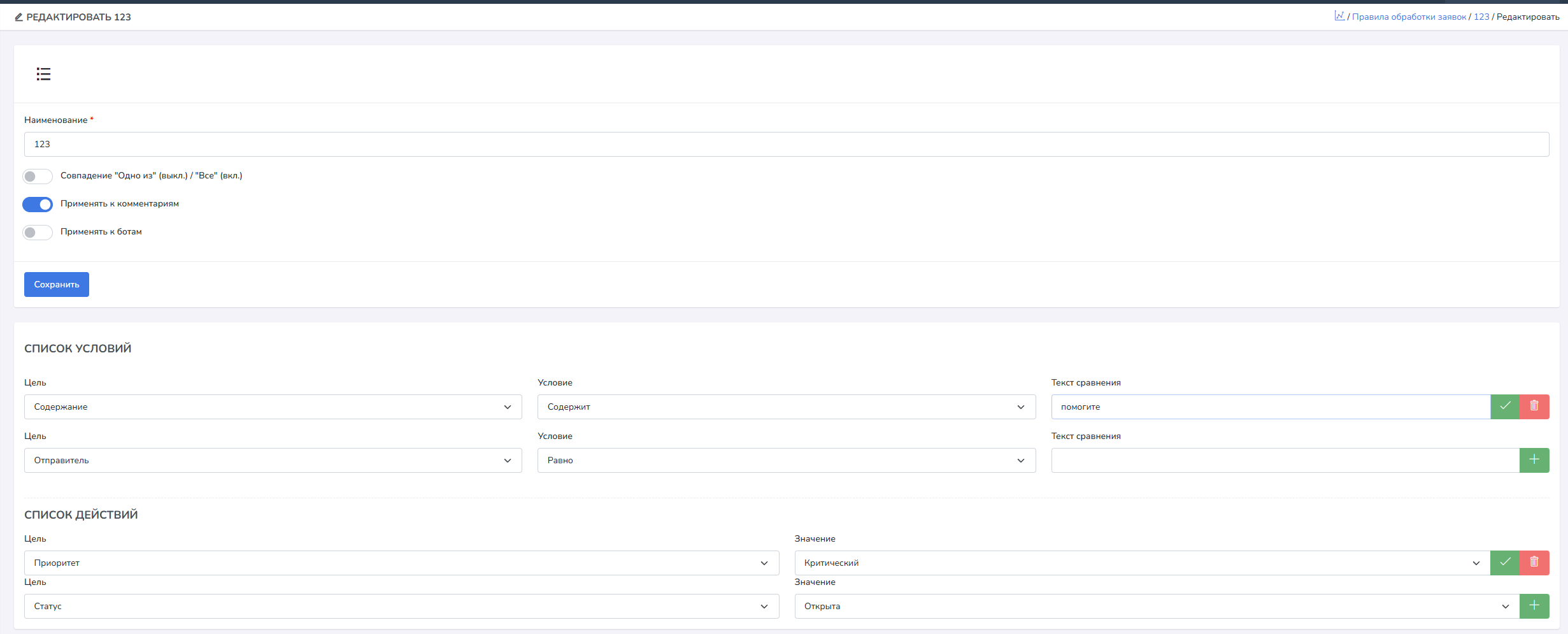This screenshot has height=634, width=1568.
Task: Open 'Правила обработки заявок' breadcrumb link
Action: click(1409, 17)
